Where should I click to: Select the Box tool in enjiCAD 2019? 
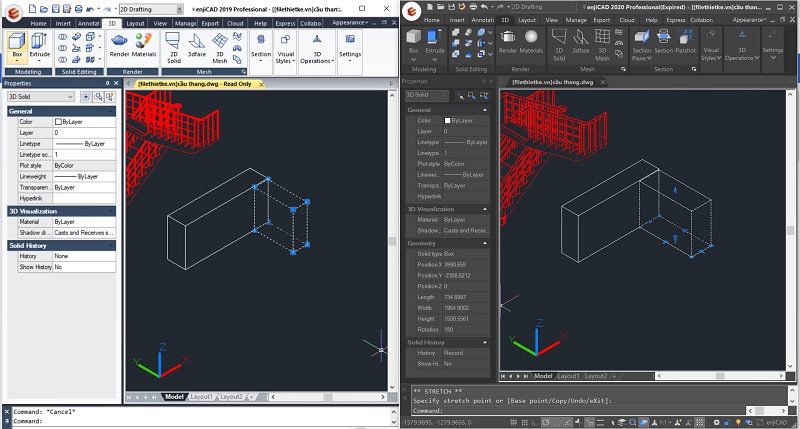click(x=17, y=47)
